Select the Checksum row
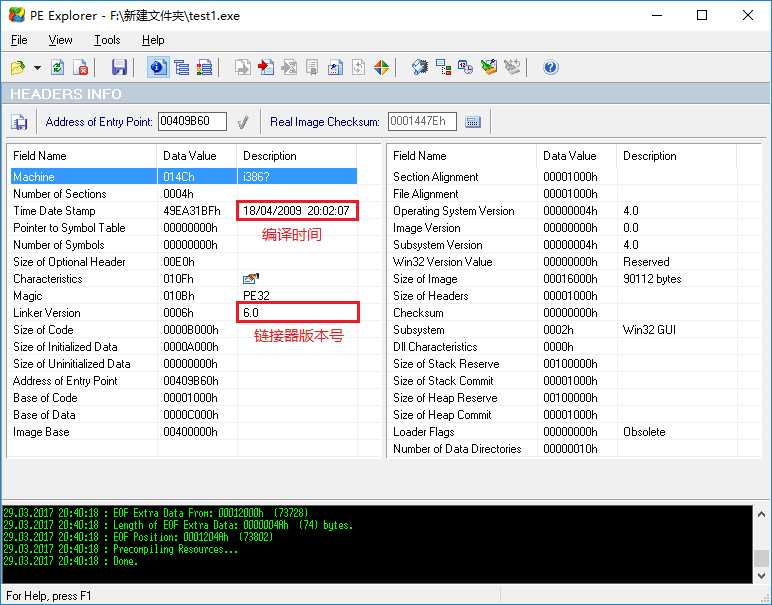This screenshot has height=605, width=772. click(564, 313)
